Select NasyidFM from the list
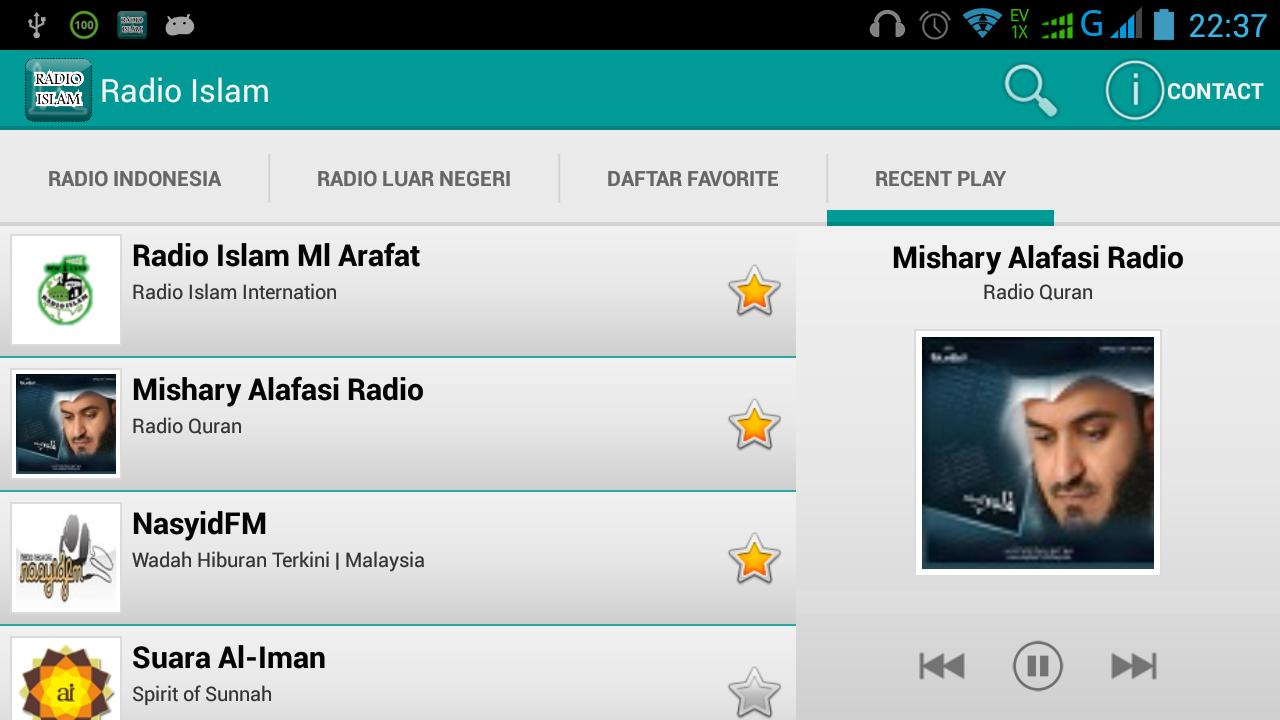This screenshot has height=720, width=1280. (x=398, y=558)
